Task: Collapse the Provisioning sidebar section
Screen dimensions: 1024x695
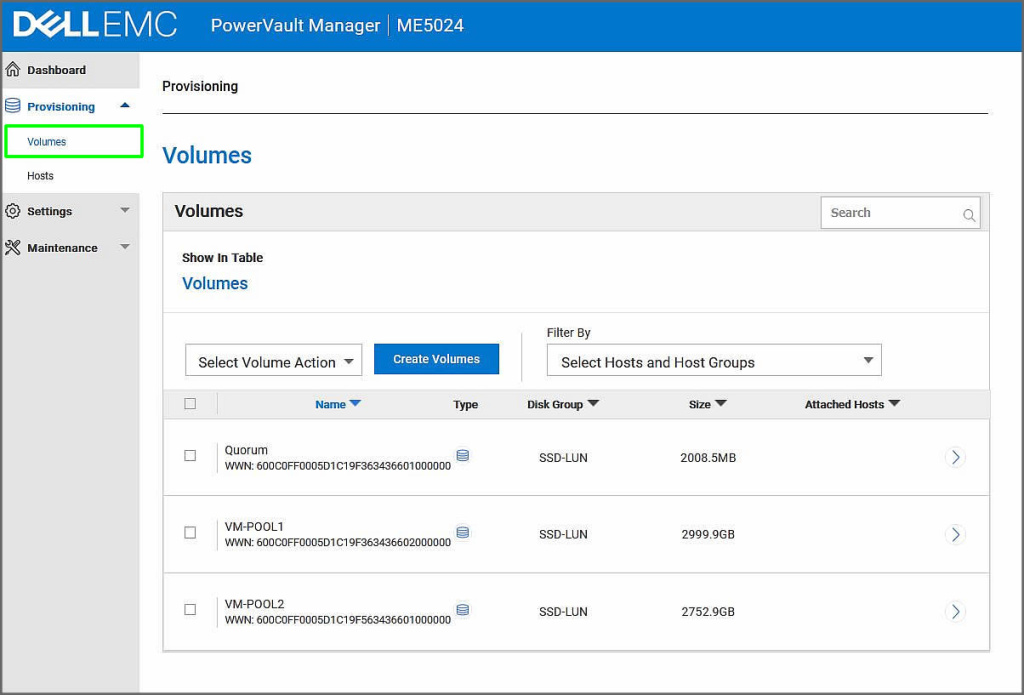Action: (124, 106)
